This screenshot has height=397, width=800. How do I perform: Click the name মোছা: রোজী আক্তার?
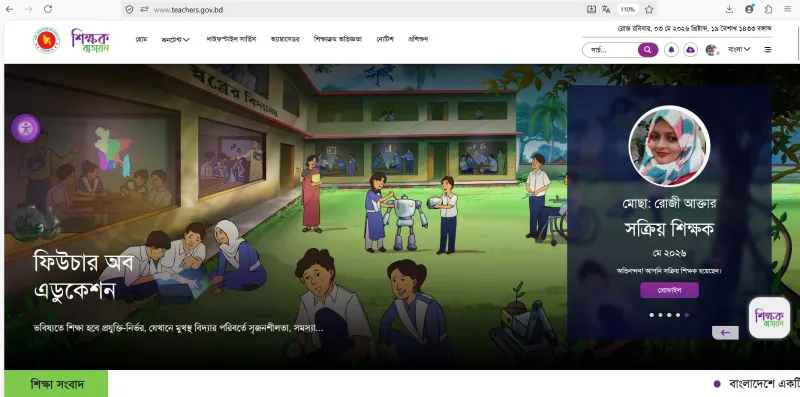click(x=669, y=204)
